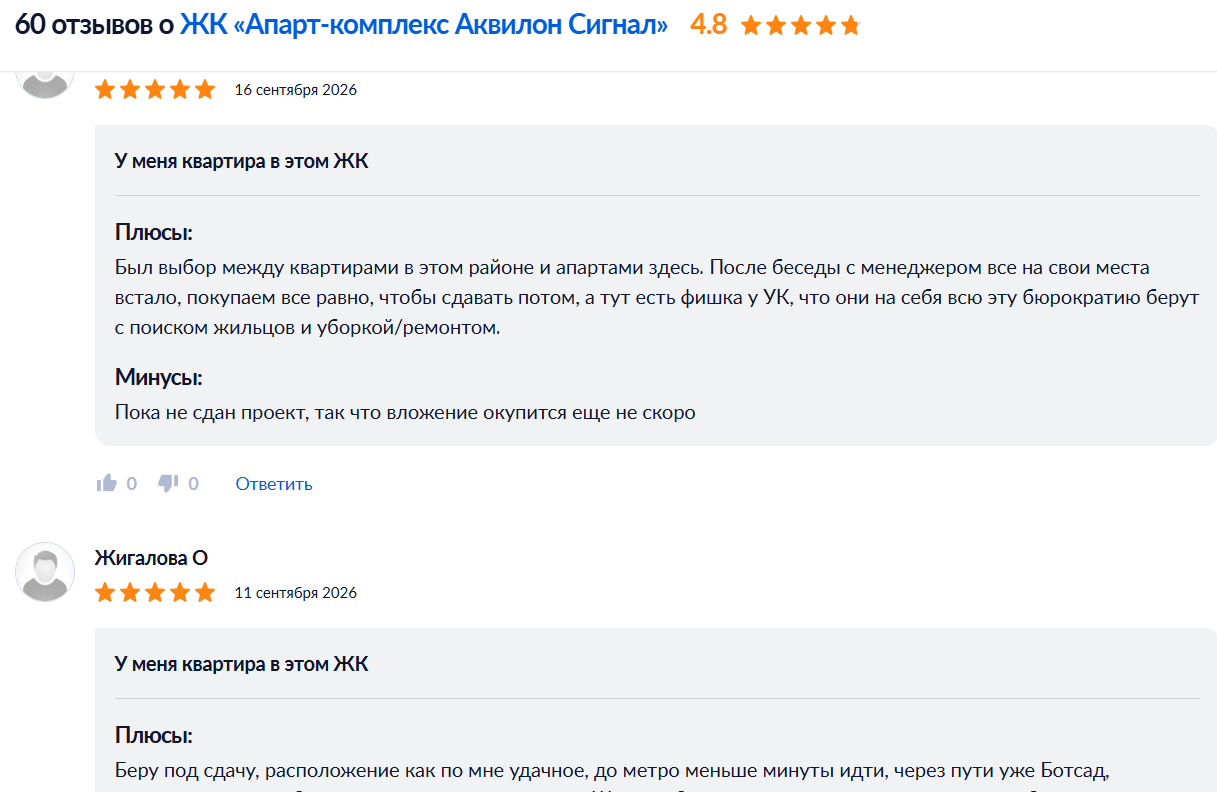
Task: Click the partially visible avatar of the first reviewer
Action: click(45, 85)
